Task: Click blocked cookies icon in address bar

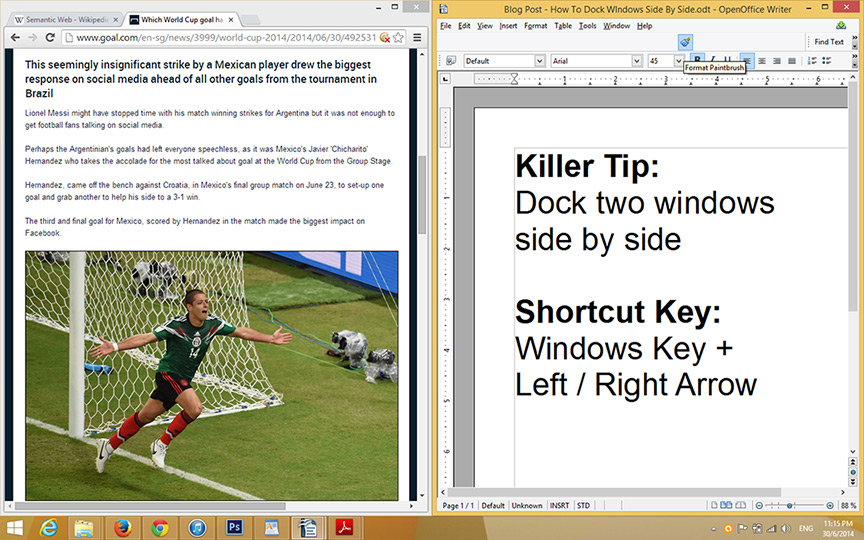Action: (385, 37)
